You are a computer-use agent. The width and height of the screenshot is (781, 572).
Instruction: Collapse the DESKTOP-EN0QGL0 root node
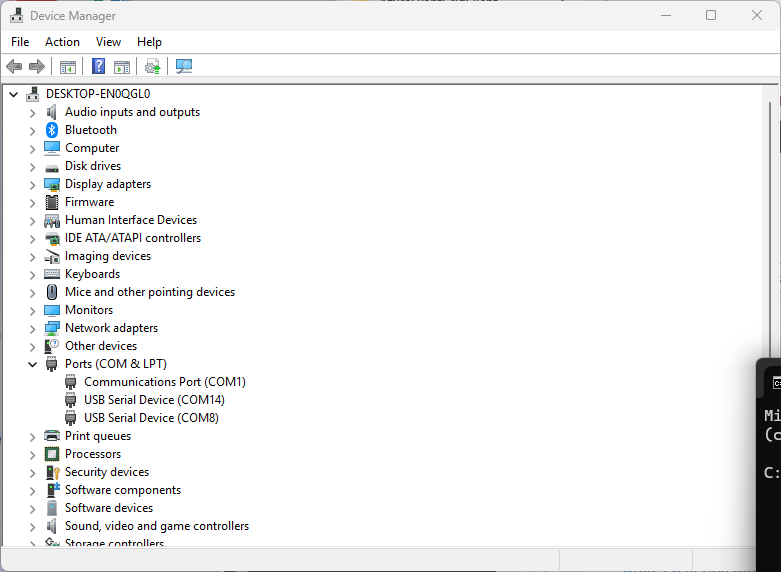pyautogui.click(x=13, y=94)
